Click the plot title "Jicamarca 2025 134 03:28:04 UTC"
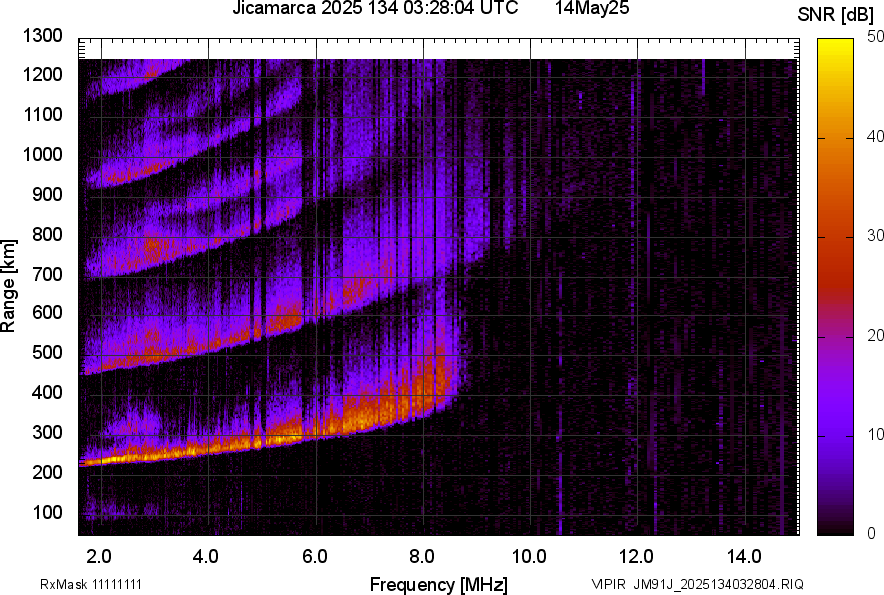The height and width of the screenshot is (595, 884). [375, 8]
